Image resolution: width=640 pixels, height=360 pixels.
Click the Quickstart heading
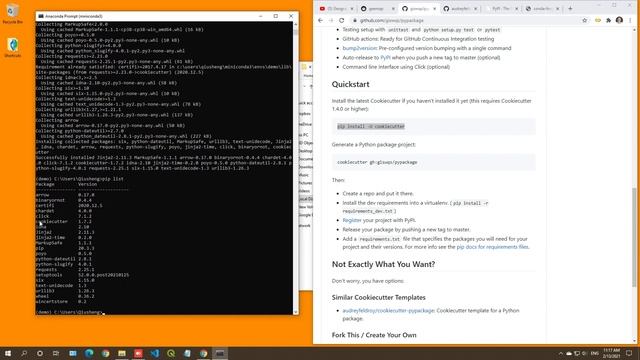click(350, 84)
